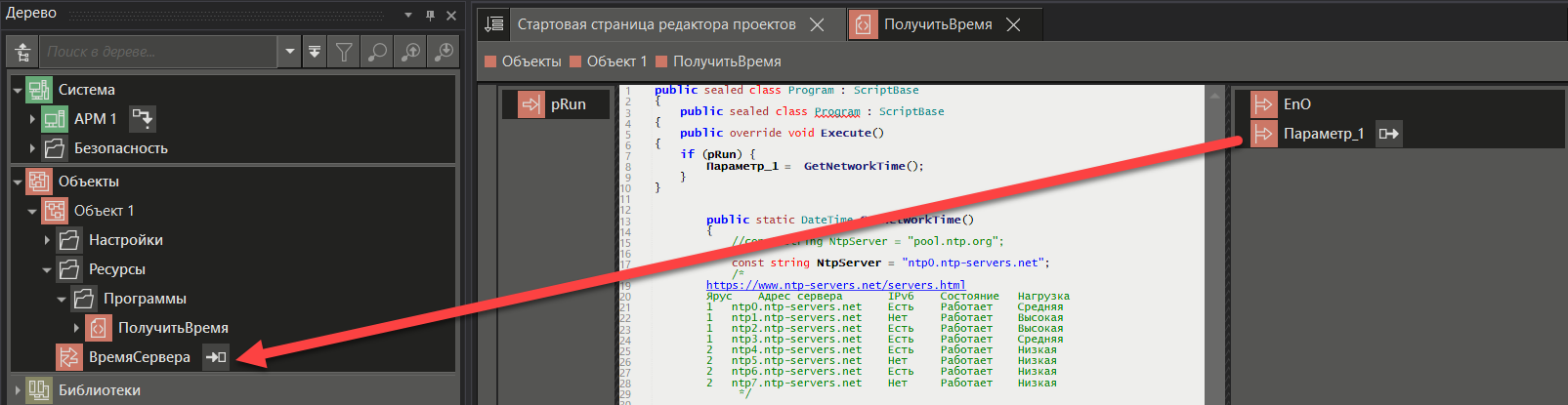The image size is (1568, 405).
Task: Switch to 'Стартовая страница редактора проектов' tab
Action: [657, 24]
